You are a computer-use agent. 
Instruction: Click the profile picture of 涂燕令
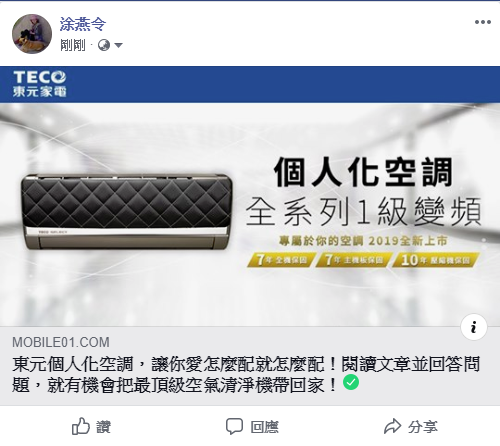pyautogui.click(x=32, y=34)
